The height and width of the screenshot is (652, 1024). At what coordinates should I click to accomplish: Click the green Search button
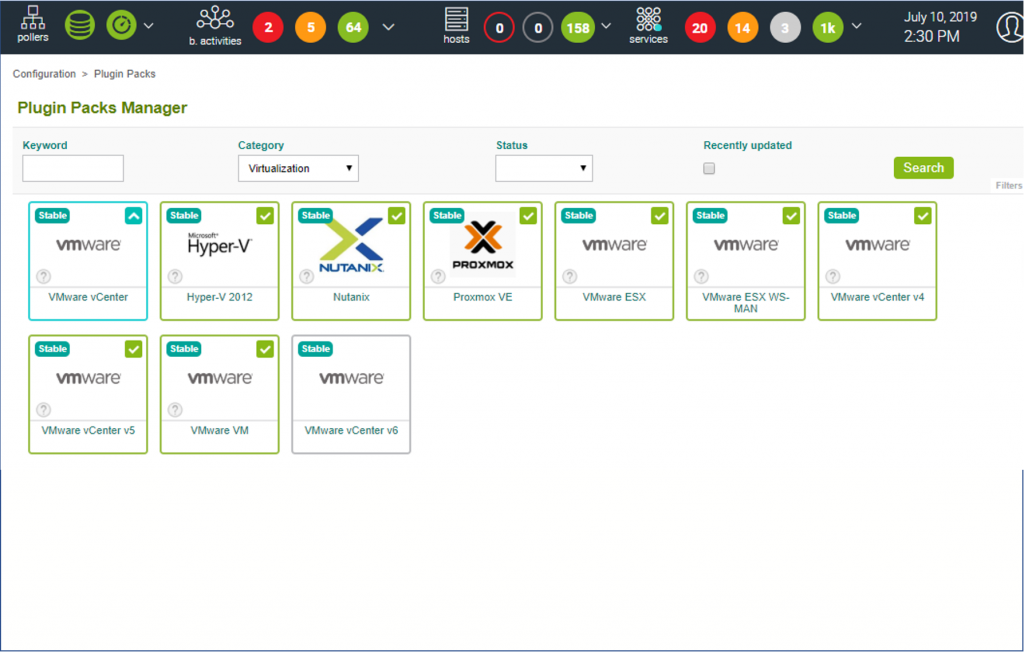coord(923,168)
